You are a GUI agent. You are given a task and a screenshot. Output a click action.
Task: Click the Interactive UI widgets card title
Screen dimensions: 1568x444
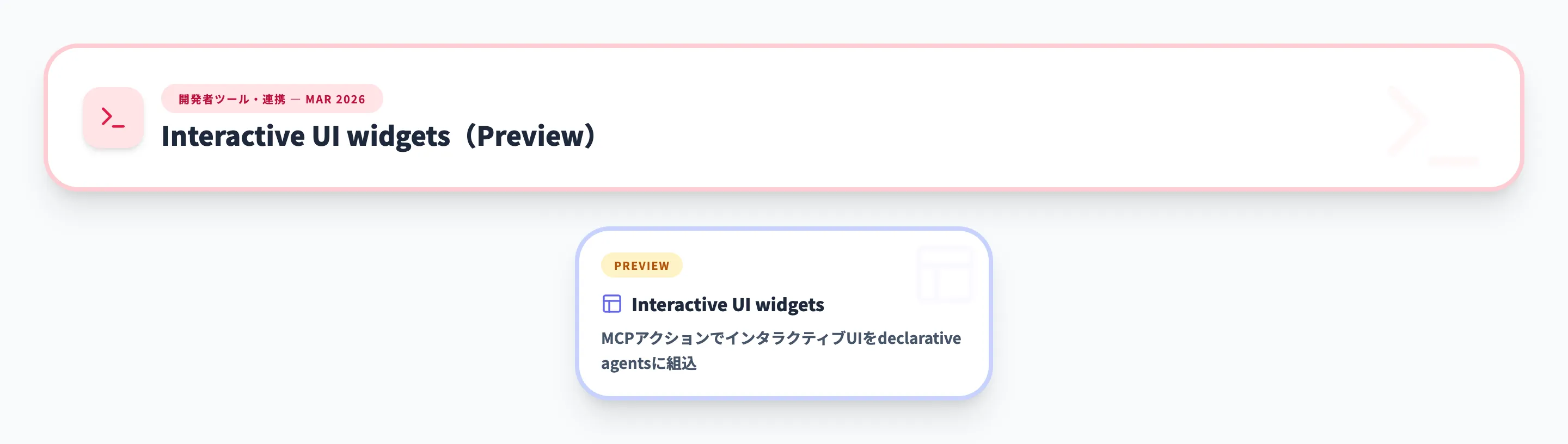[x=727, y=304]
